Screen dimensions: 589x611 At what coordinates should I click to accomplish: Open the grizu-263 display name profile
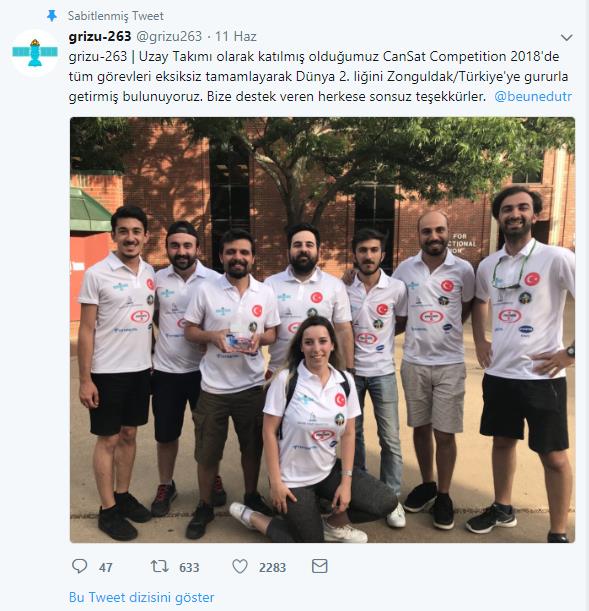[x=100, y=36]
